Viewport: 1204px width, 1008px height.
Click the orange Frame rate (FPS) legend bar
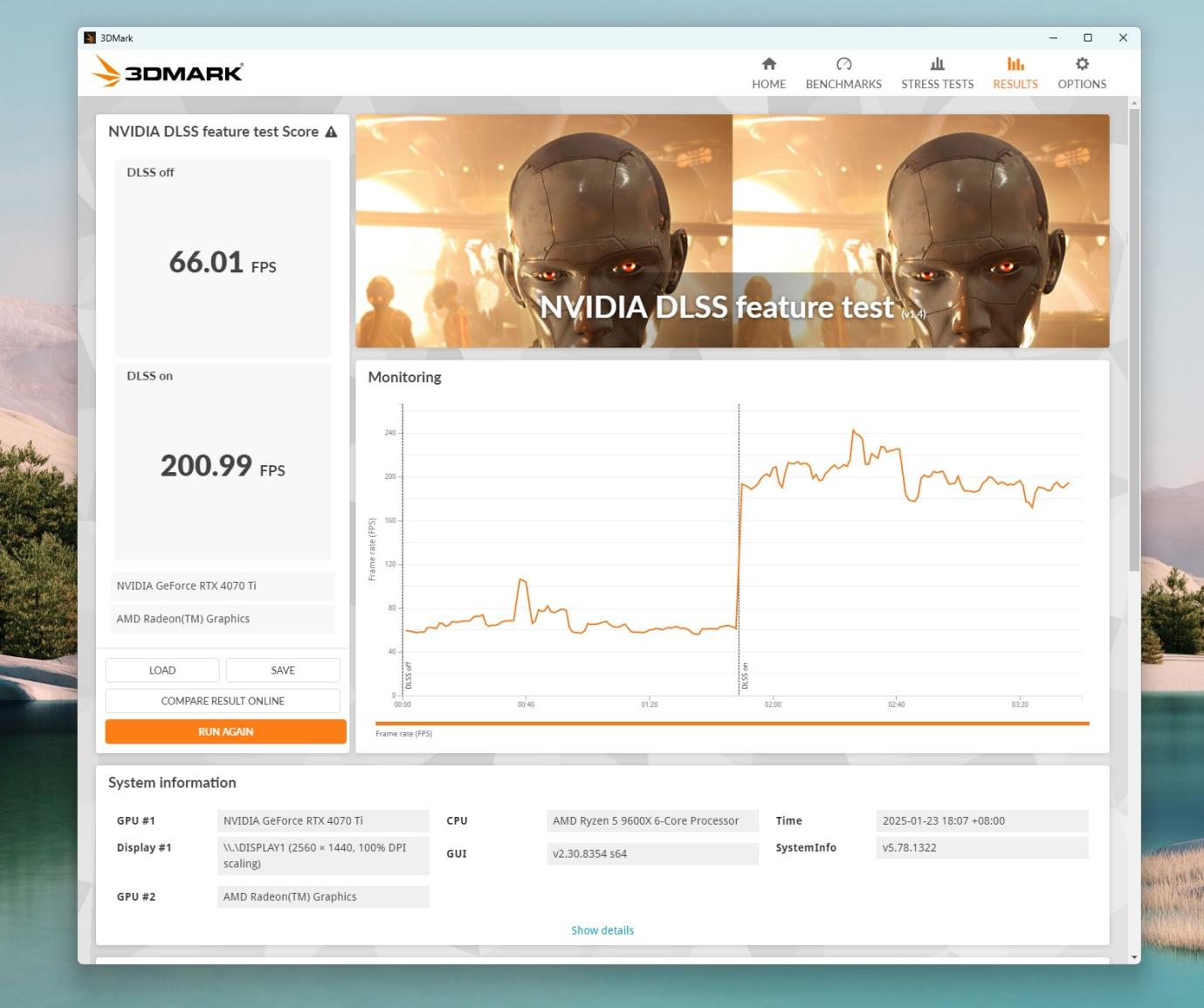tap(733, 723)
